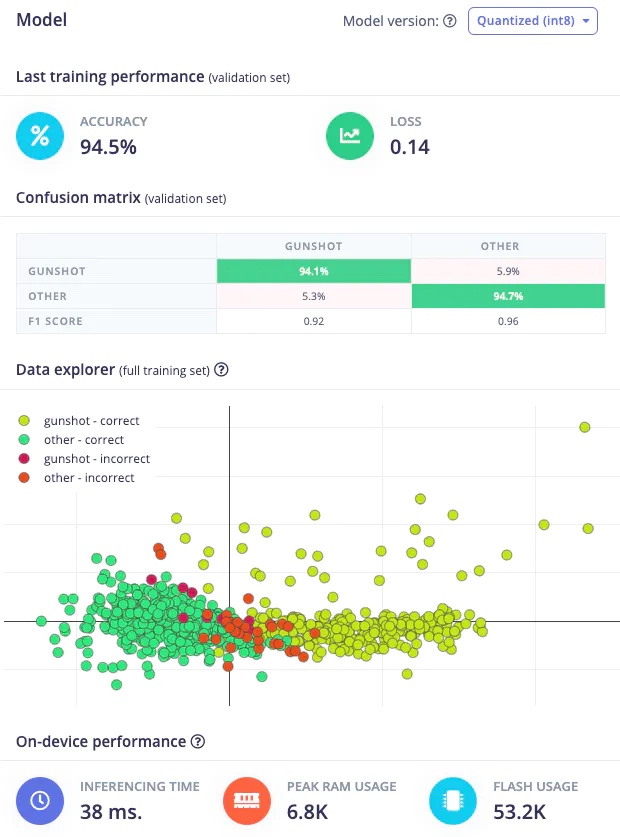Viewport: 620px width, 837px height.
Task: Select the top-right outlier gunshot data point
Action: (x=585, y=427)
